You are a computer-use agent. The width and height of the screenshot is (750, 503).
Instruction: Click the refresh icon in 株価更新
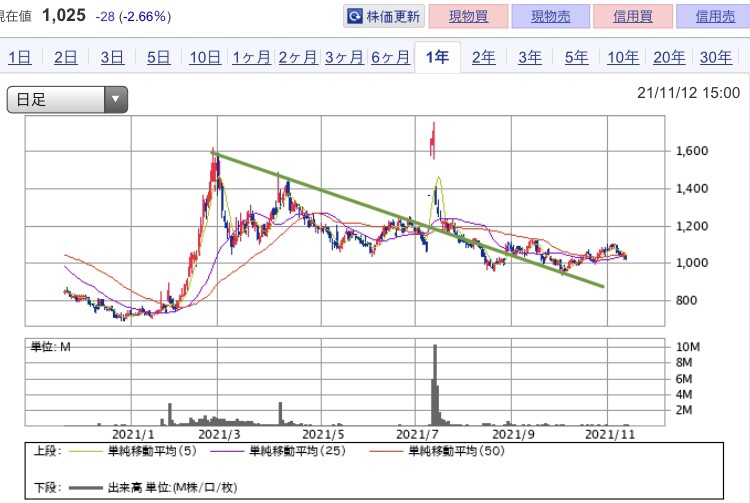point(354,17)
